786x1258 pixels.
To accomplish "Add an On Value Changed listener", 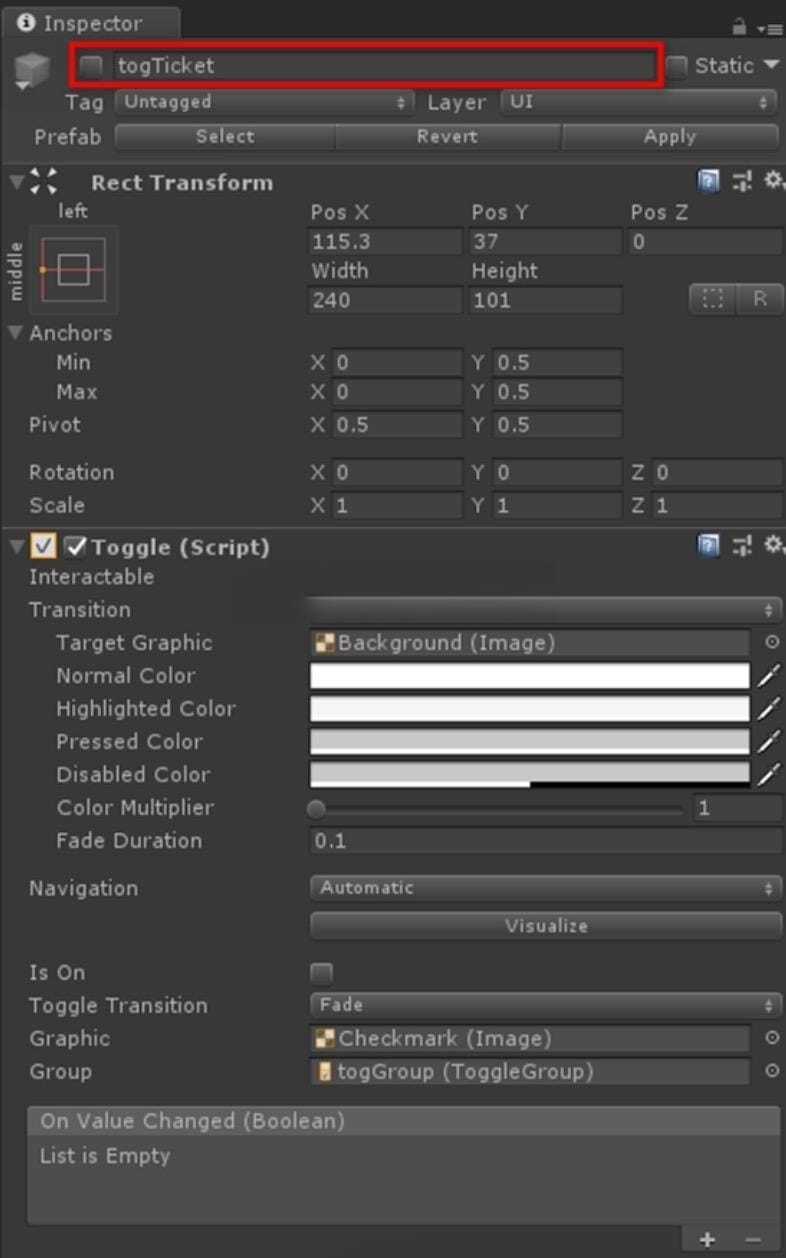I will 708,1240.
